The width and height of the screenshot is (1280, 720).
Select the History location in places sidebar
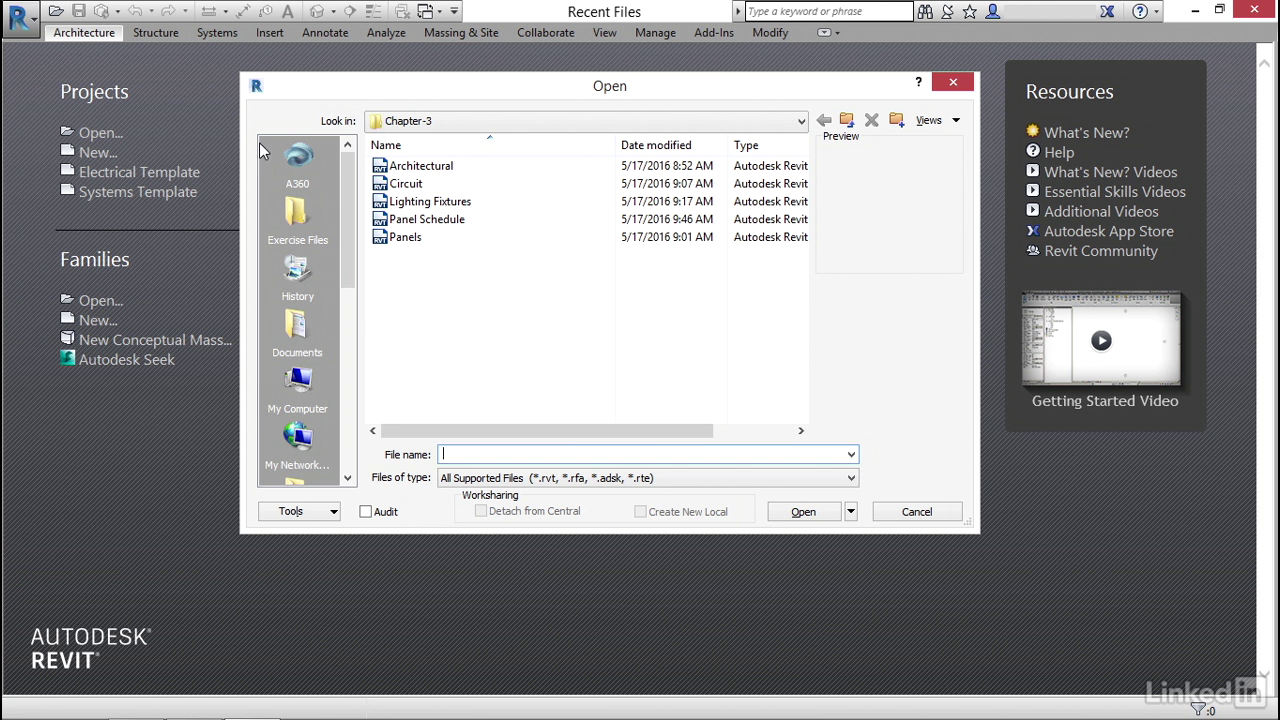(298, 278)
